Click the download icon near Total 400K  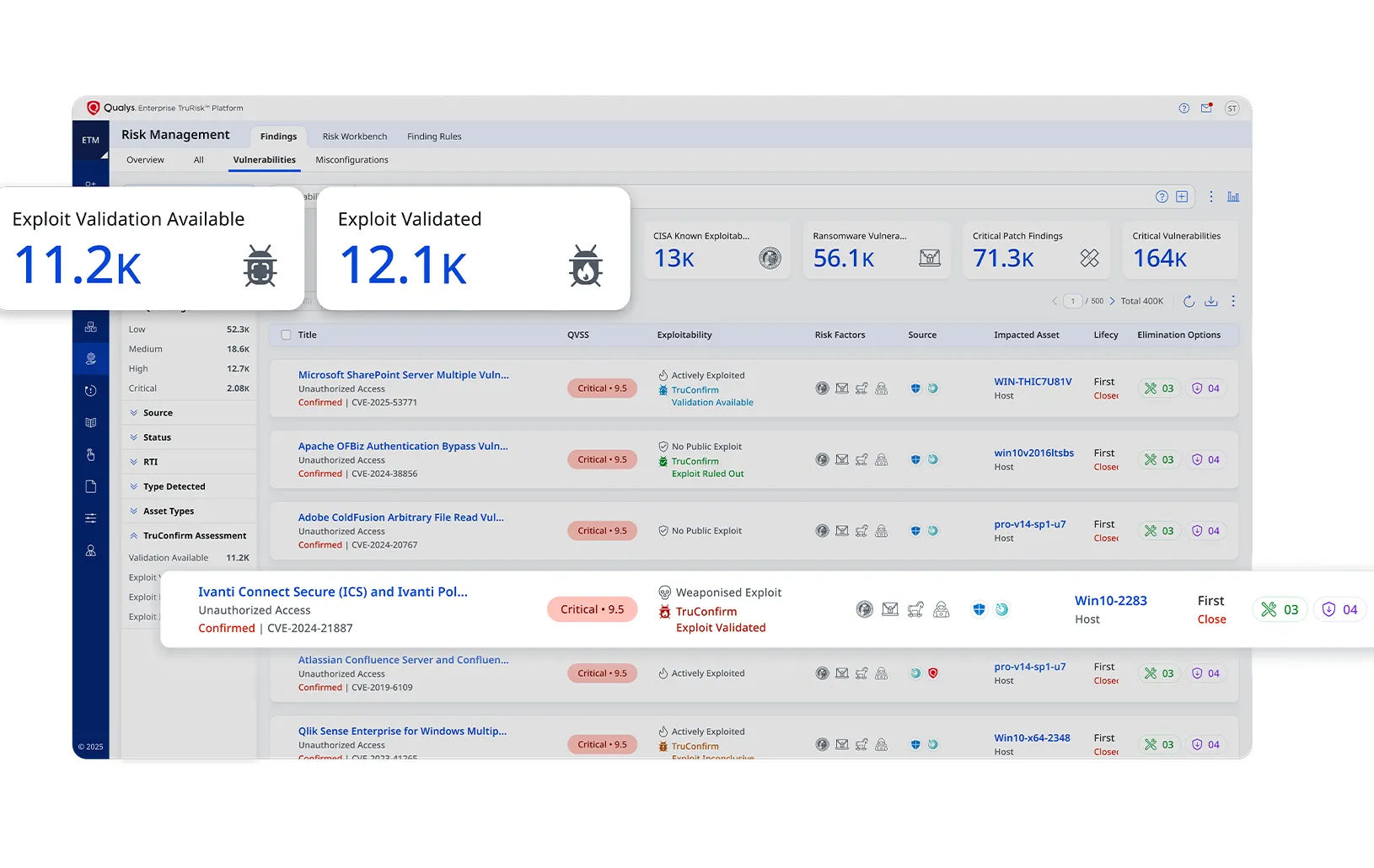[x=1211, y=301]
